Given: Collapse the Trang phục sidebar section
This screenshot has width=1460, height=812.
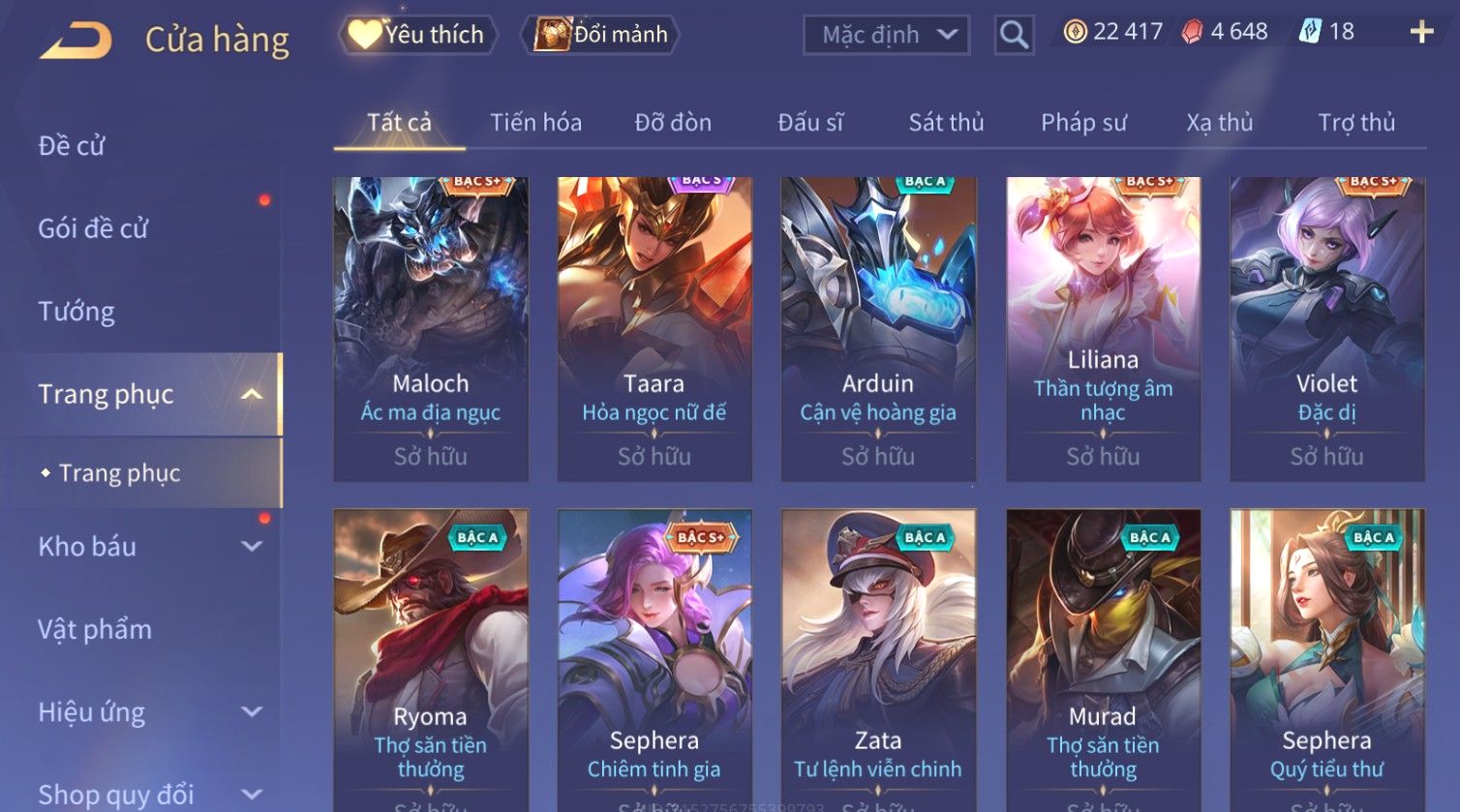Looking at the screenshot, I should (x=251, y=394).
